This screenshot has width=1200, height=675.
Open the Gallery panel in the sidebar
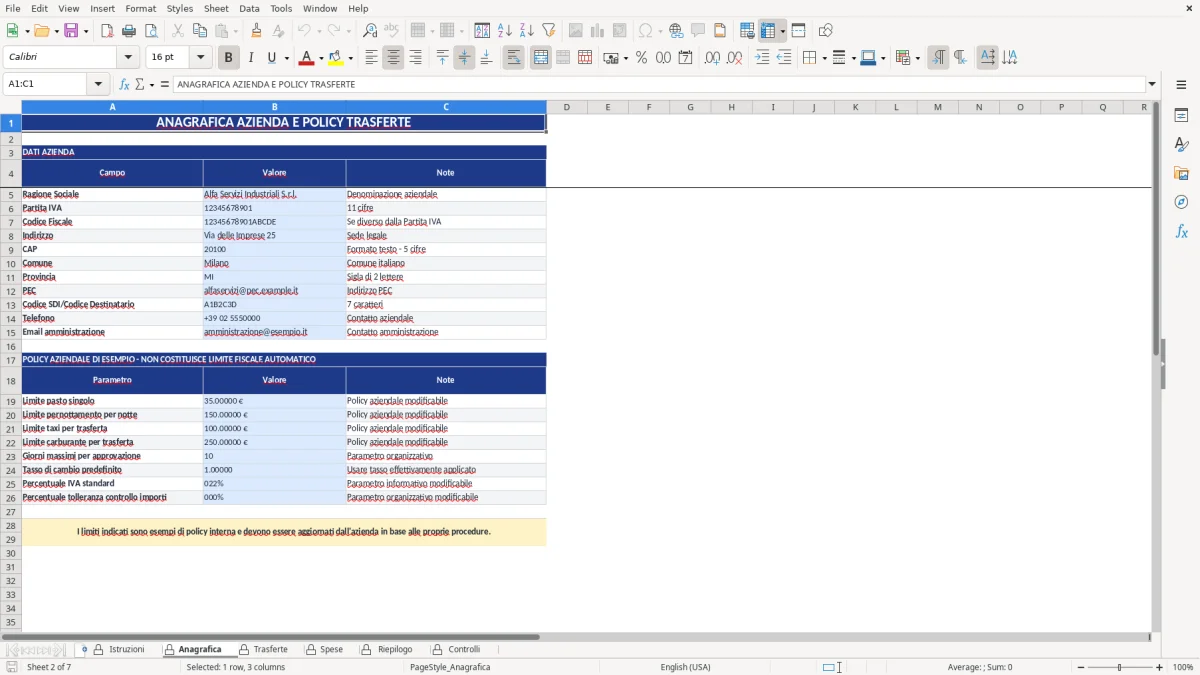click(1181, 174)
